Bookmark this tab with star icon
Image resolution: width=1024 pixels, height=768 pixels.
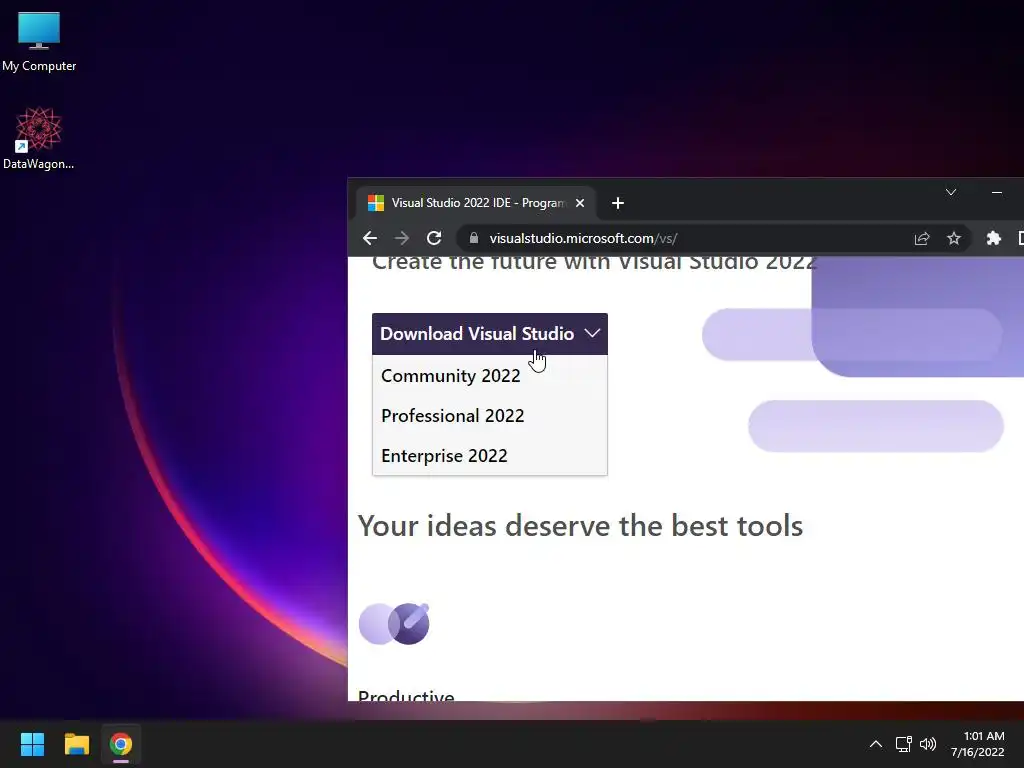[954, 238]
